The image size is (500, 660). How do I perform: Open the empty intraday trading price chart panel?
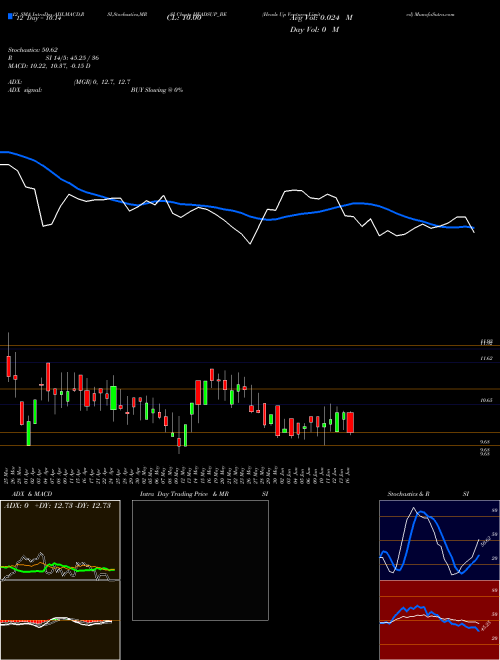pyautogui.click(x=200, y=560)
